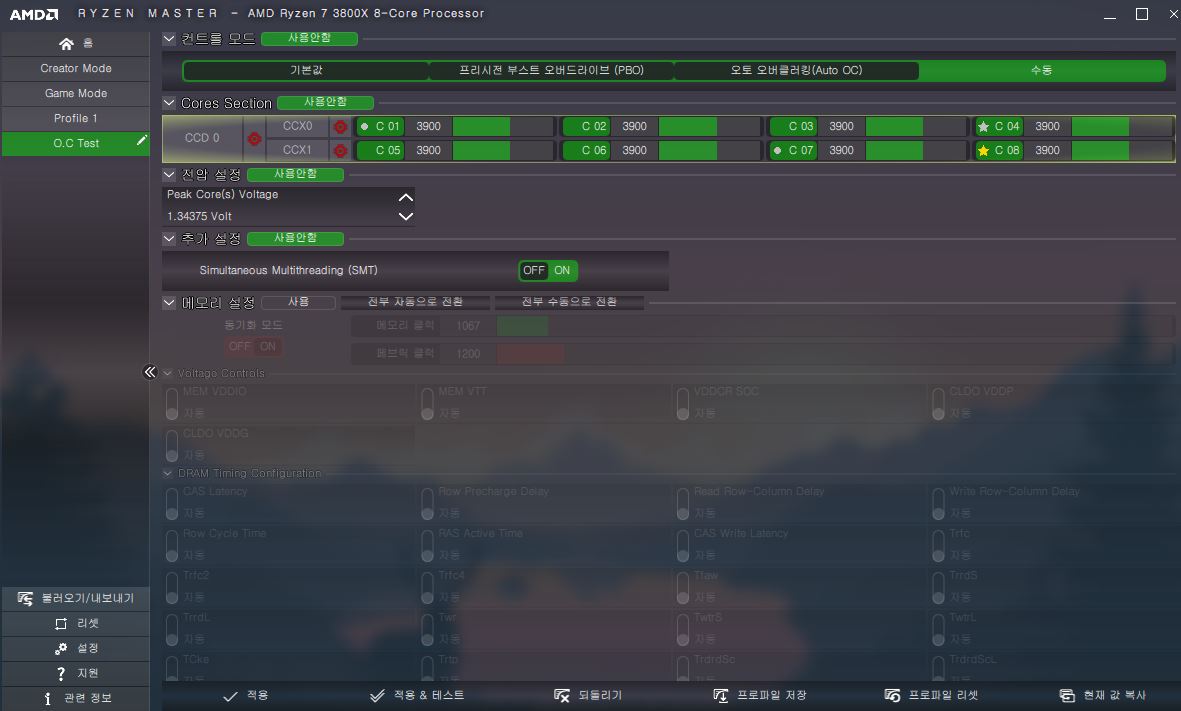Click the AMD logo in title bar
Image resolution: width=1181 pixels, height=711 pixels.
[x=34, y=14]
